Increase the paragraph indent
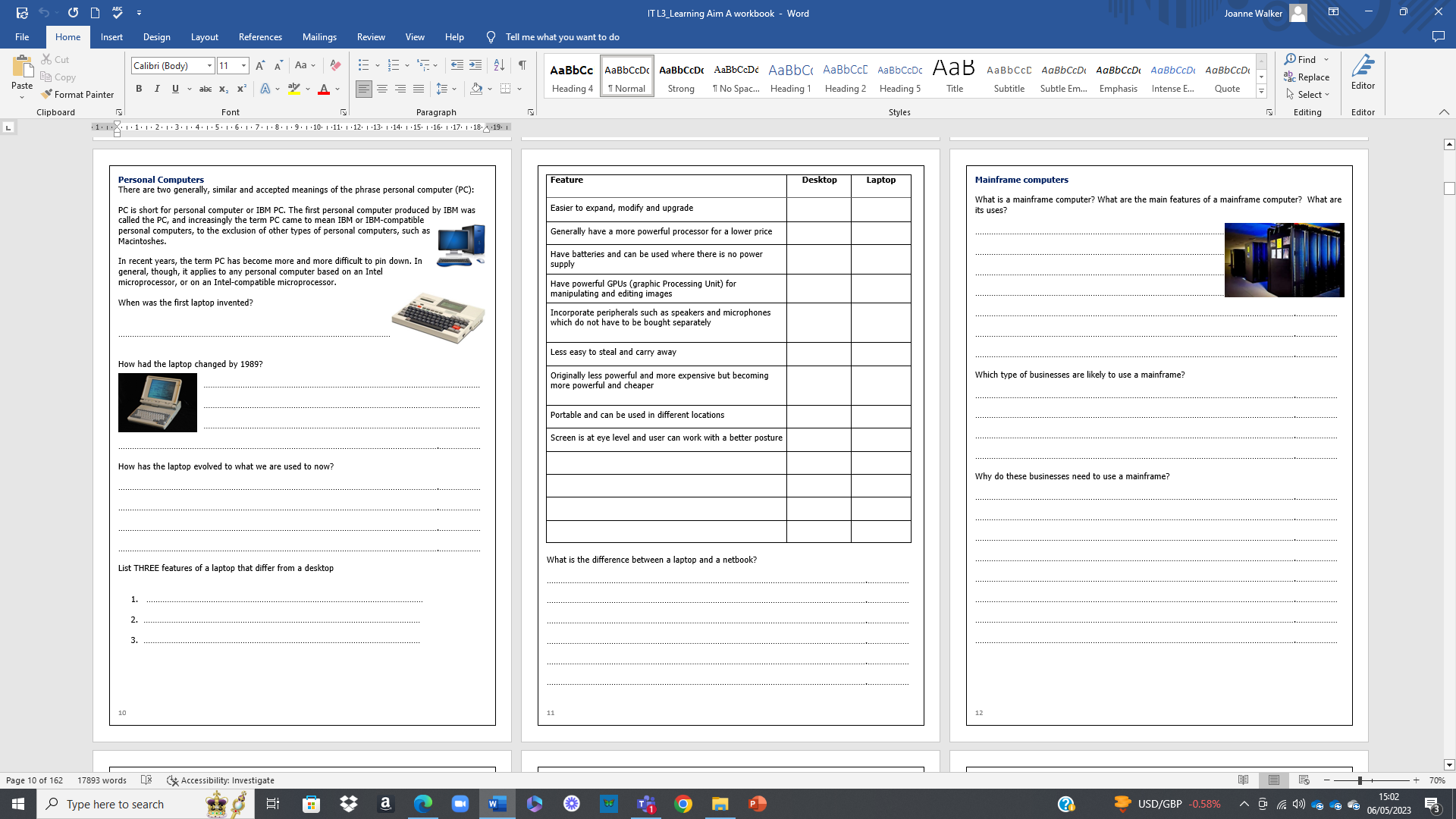The height and width of the screenshot is (819, 1456). point(475,65)
